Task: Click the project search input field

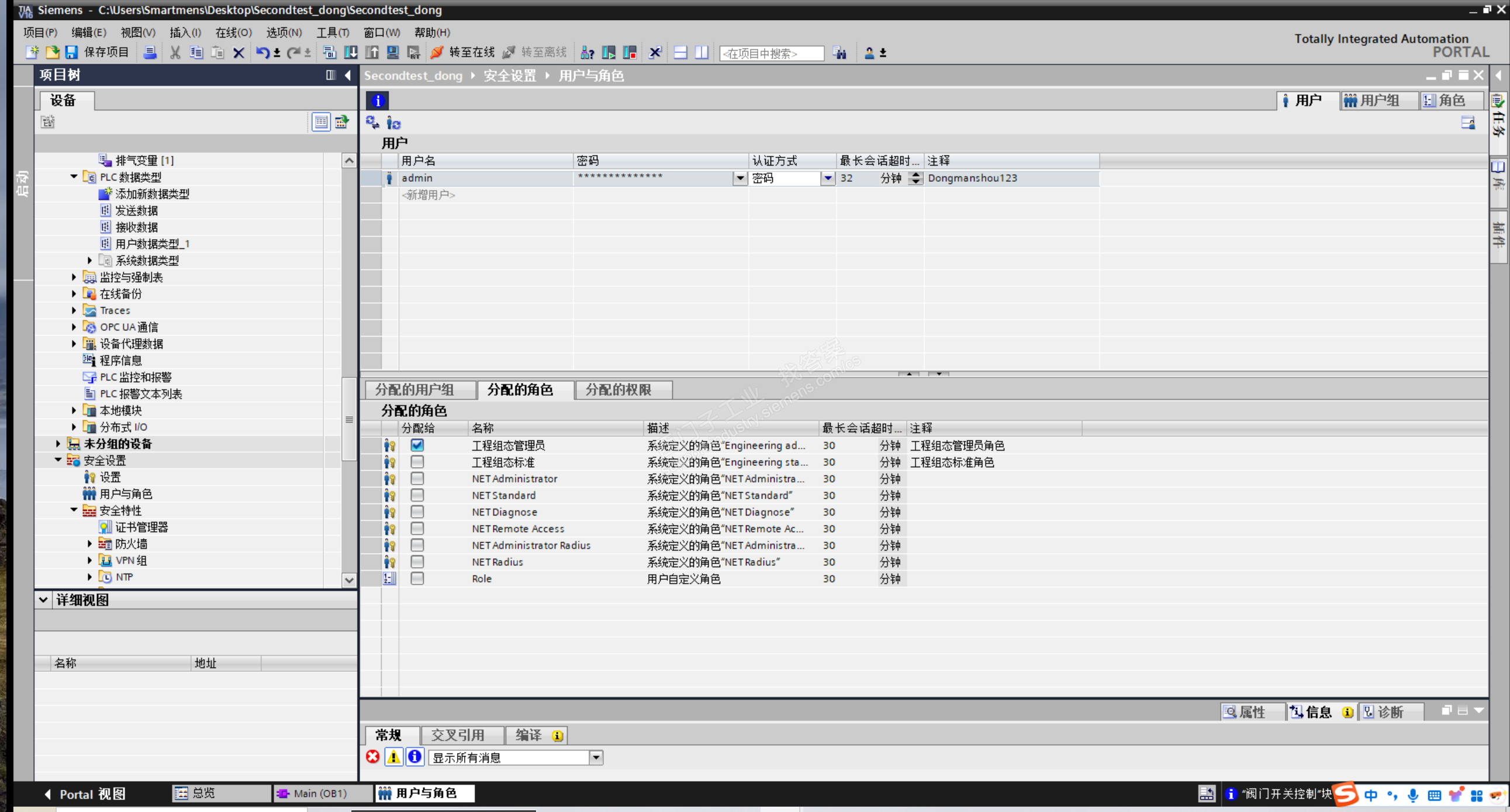Action: pos(770,53)
